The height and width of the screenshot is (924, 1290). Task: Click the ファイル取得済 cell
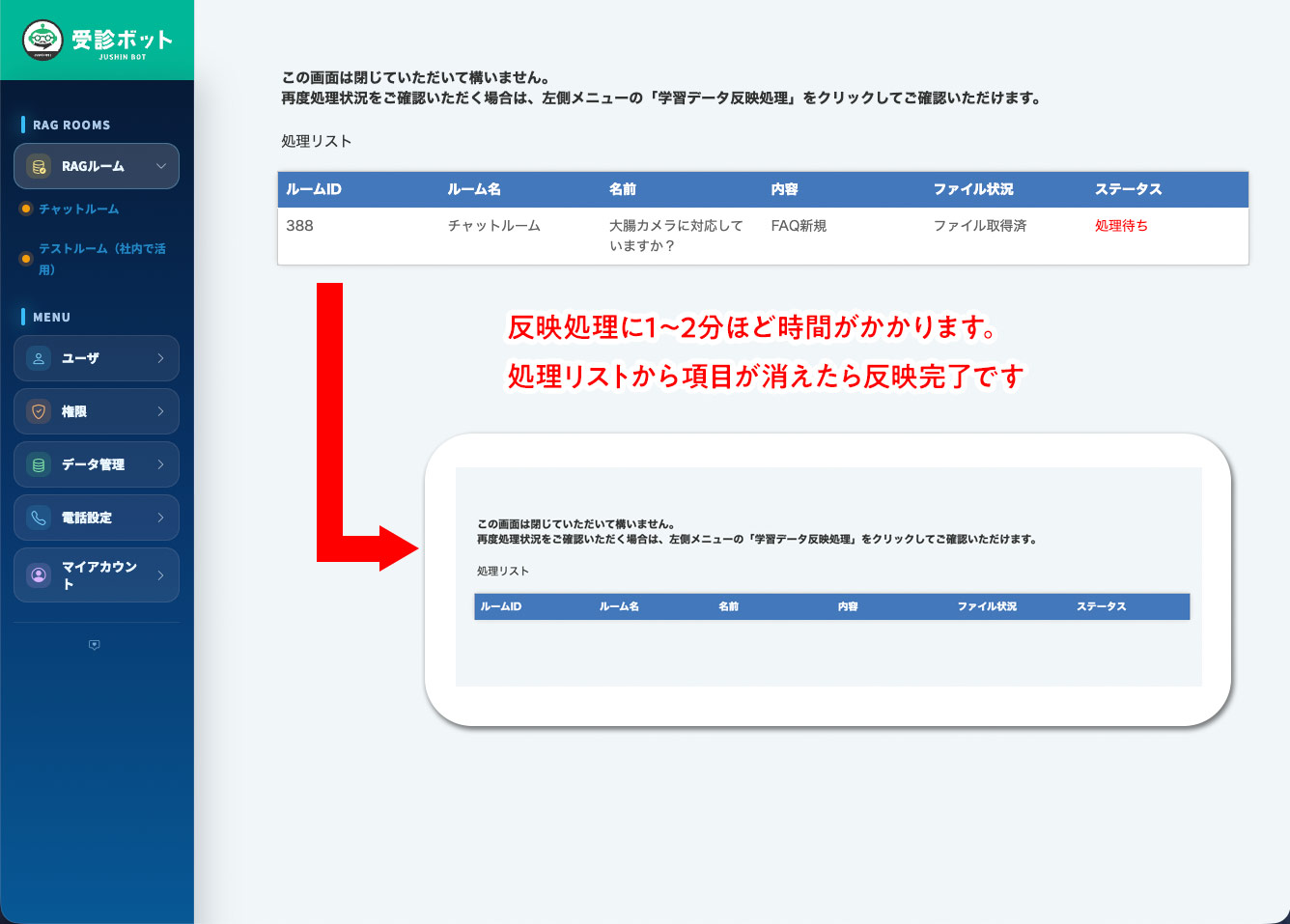979,225
